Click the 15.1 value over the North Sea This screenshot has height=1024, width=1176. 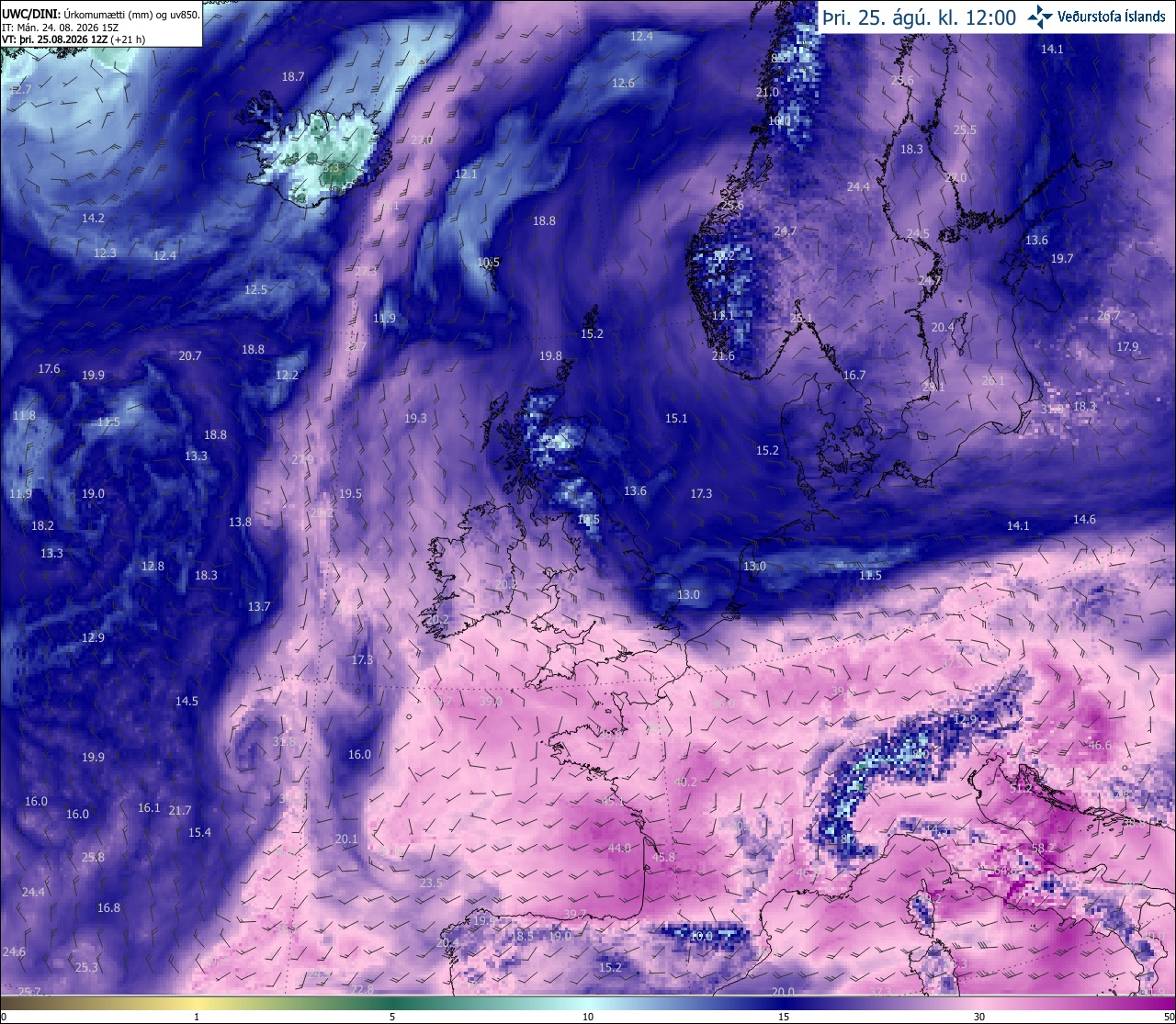[x=676, y=418]
